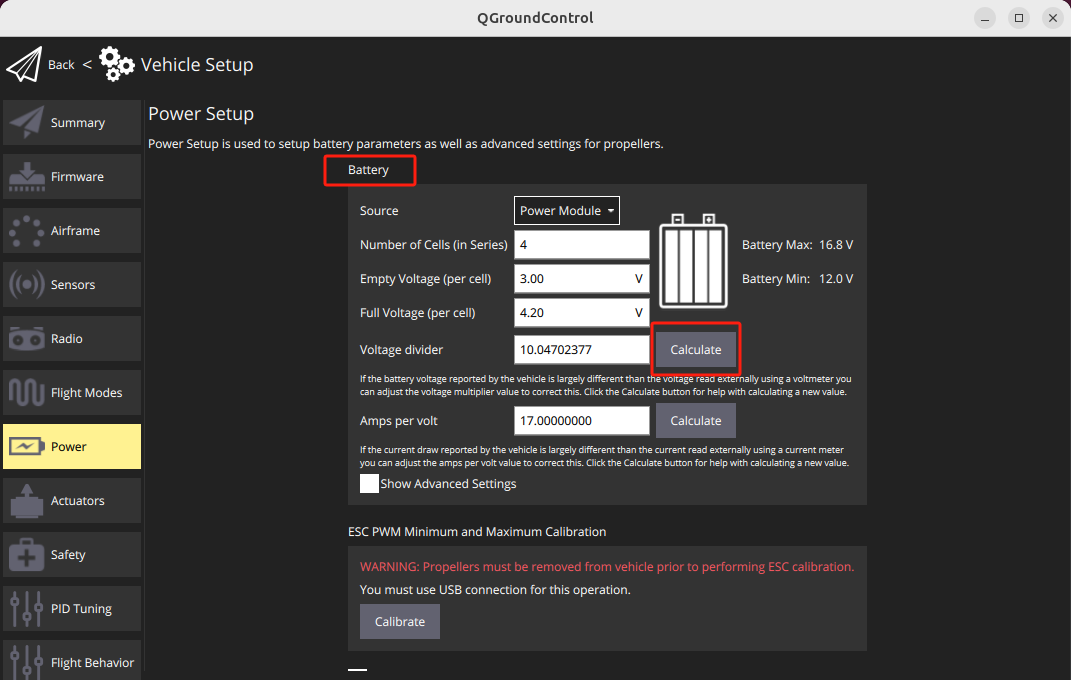Click the paper plane QGroundControl icon
Screen dimensions: 1071x680
(24, 65)
